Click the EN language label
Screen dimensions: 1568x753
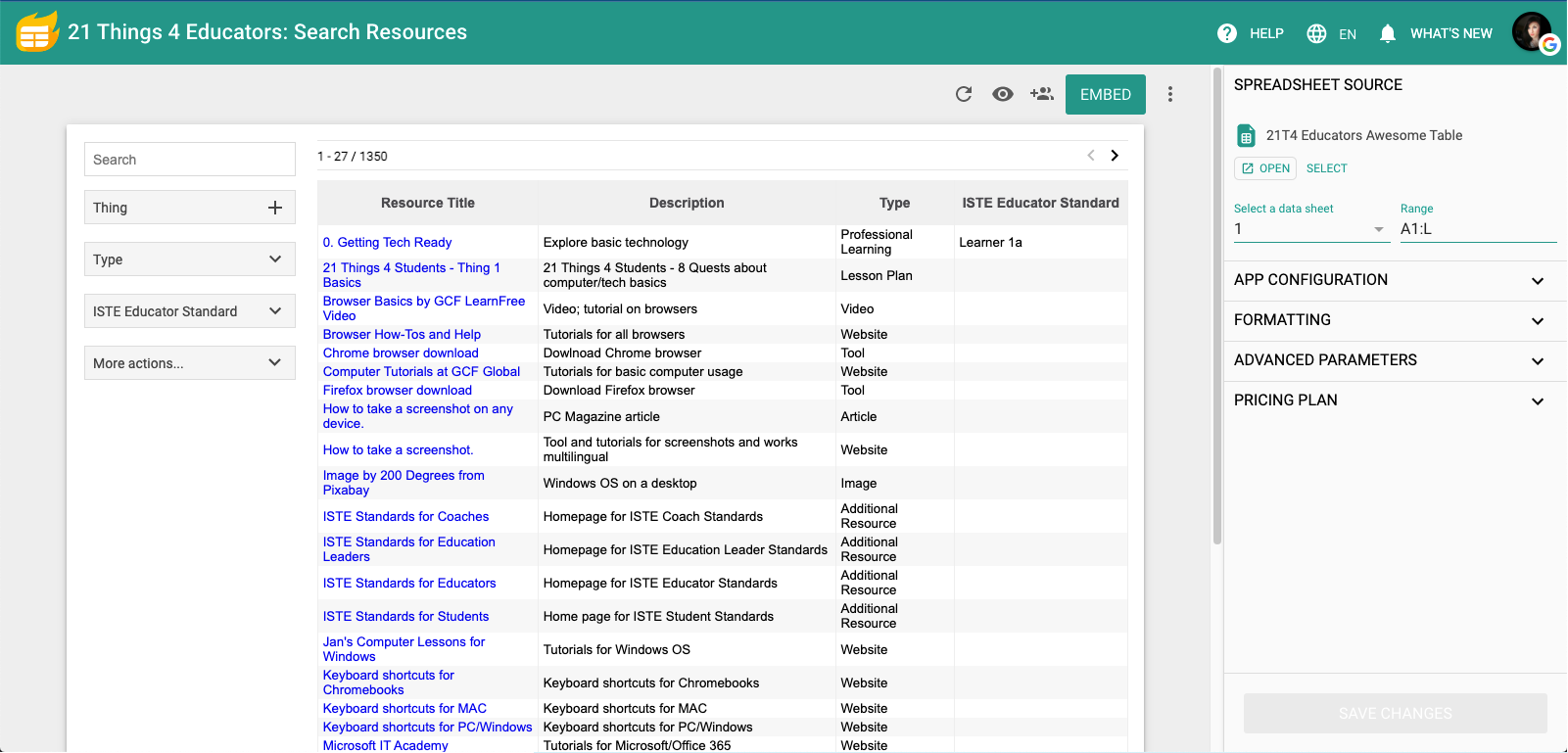click(x=1348, y=34)
